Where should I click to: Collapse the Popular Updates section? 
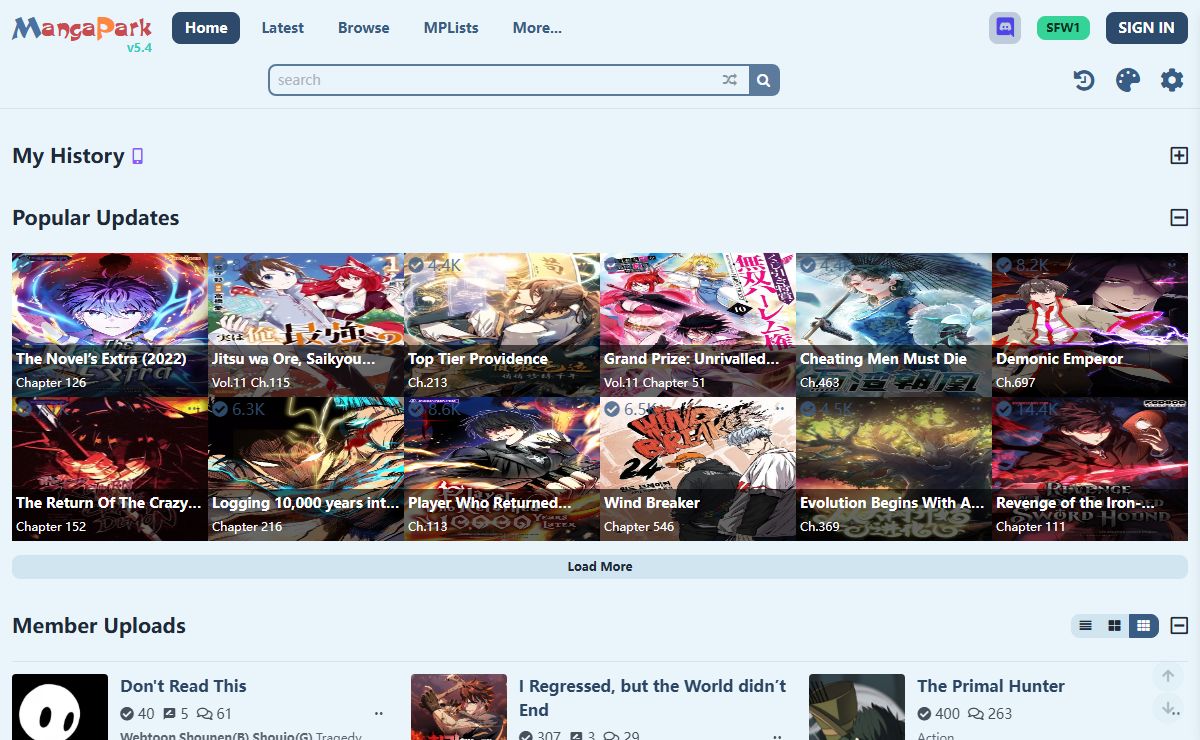tap(1179, 218)
